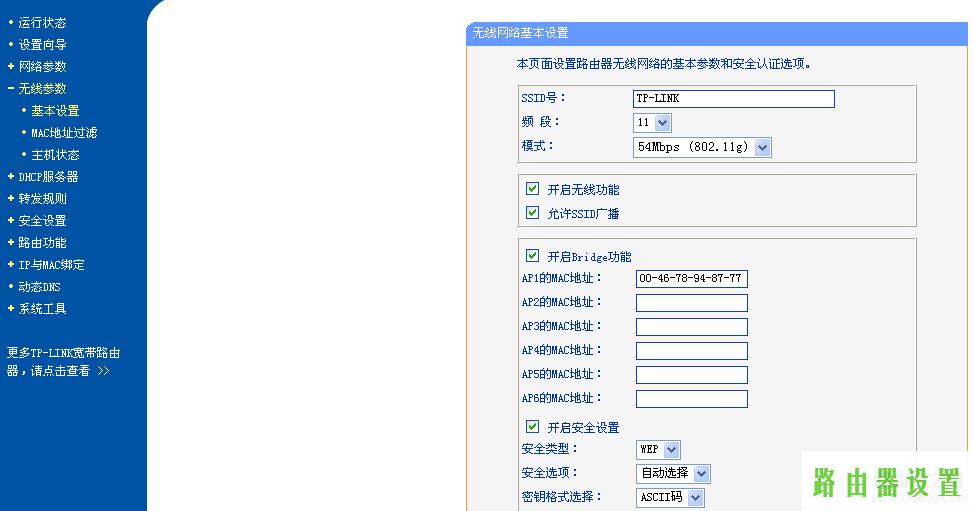Expand the 转发规则 menu
The width and height of the screenshot is (974, 511).
[x=42, y=199]
